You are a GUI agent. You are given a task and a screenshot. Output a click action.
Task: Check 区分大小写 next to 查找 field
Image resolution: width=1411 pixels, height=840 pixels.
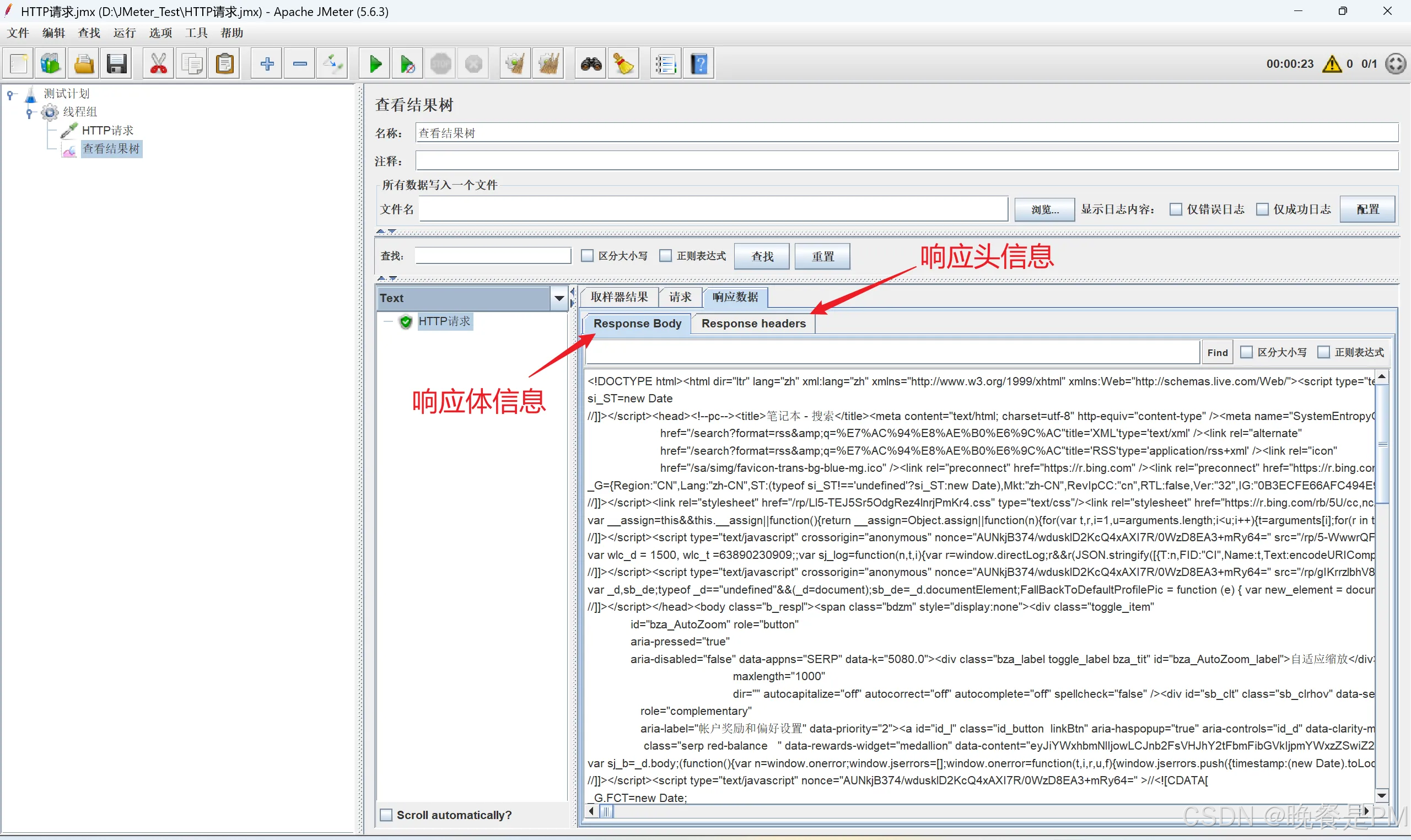click(x=588, y=256)
